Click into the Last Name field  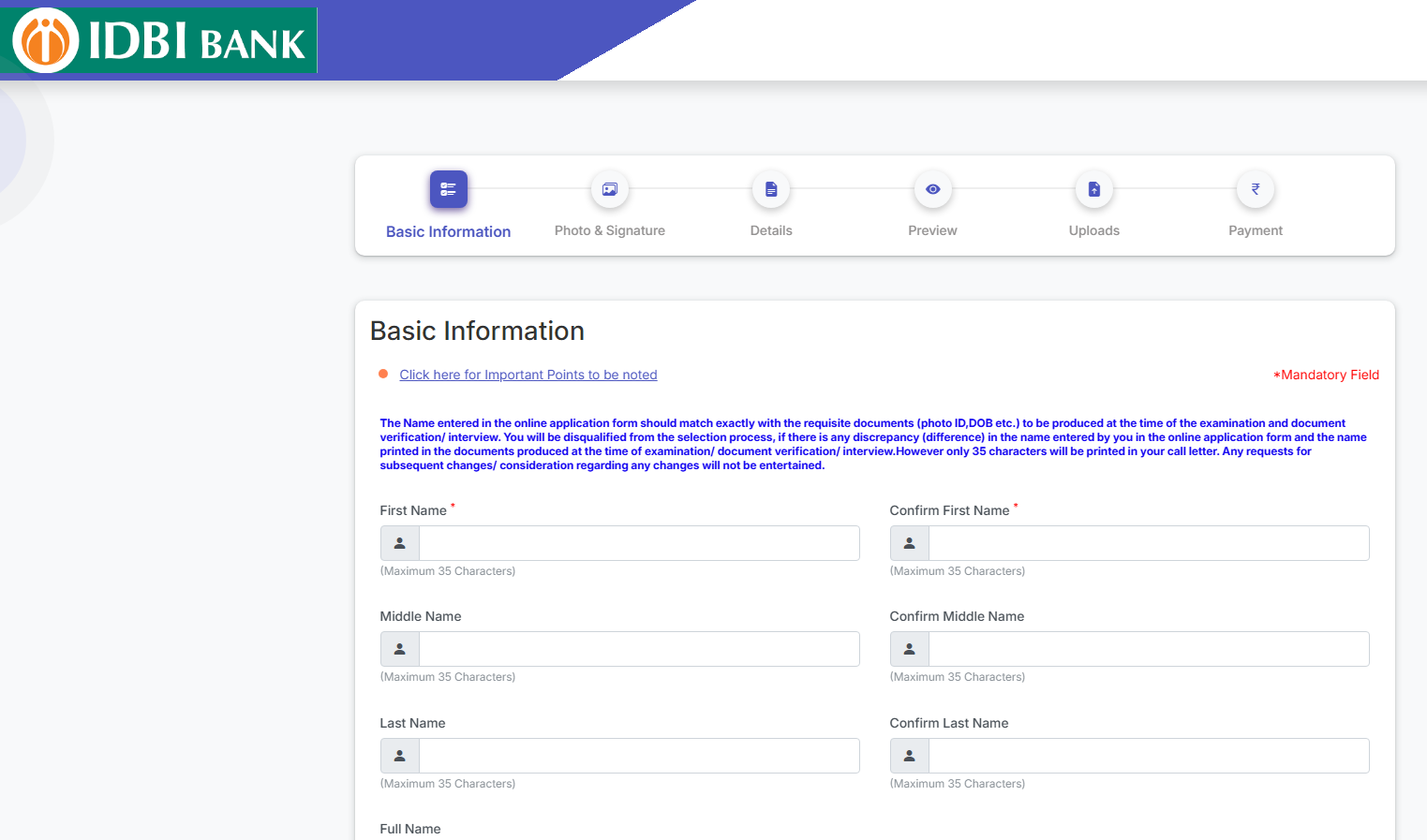[x=639, y=756]
